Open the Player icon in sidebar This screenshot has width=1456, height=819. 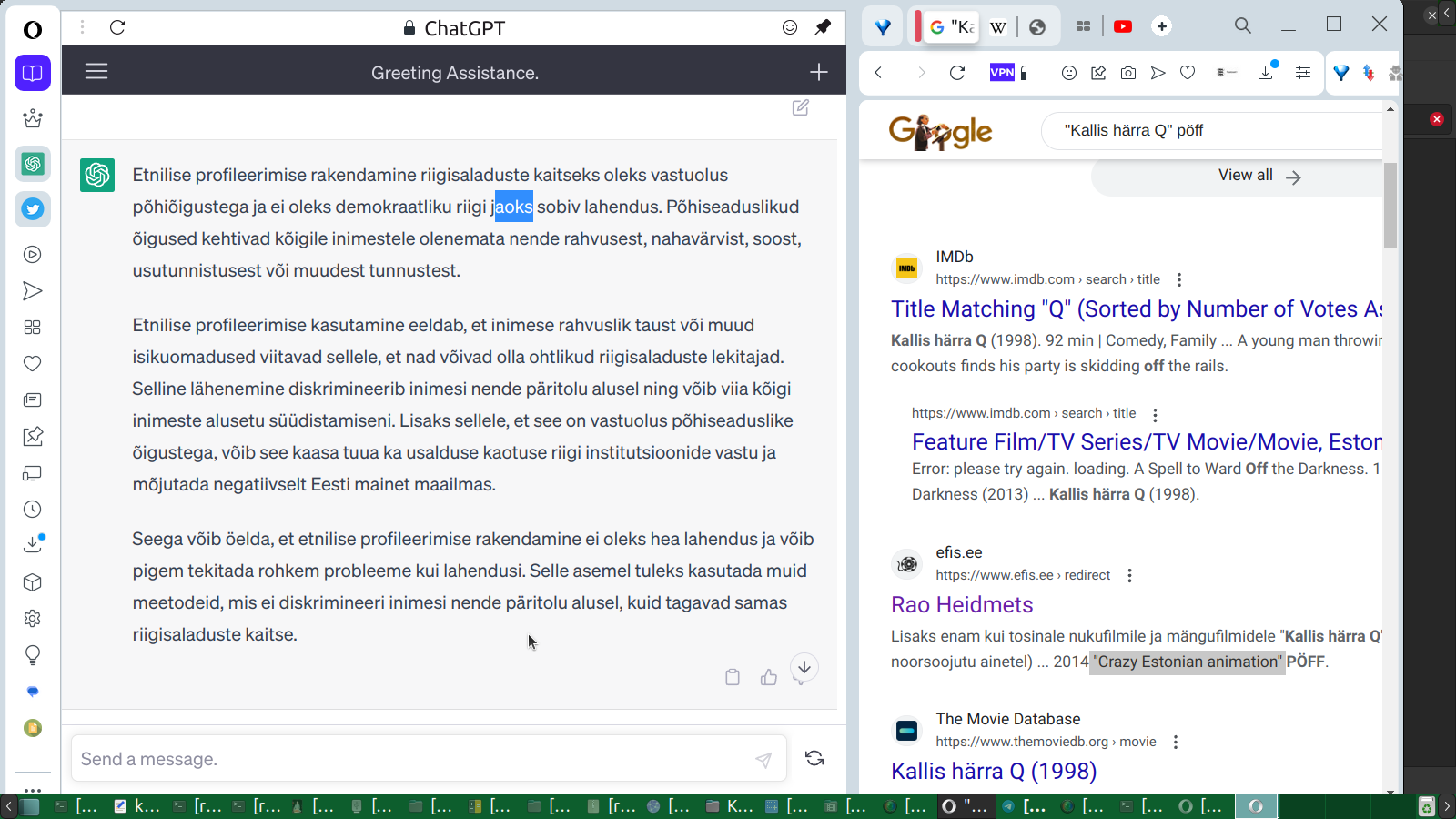[33, 255]
